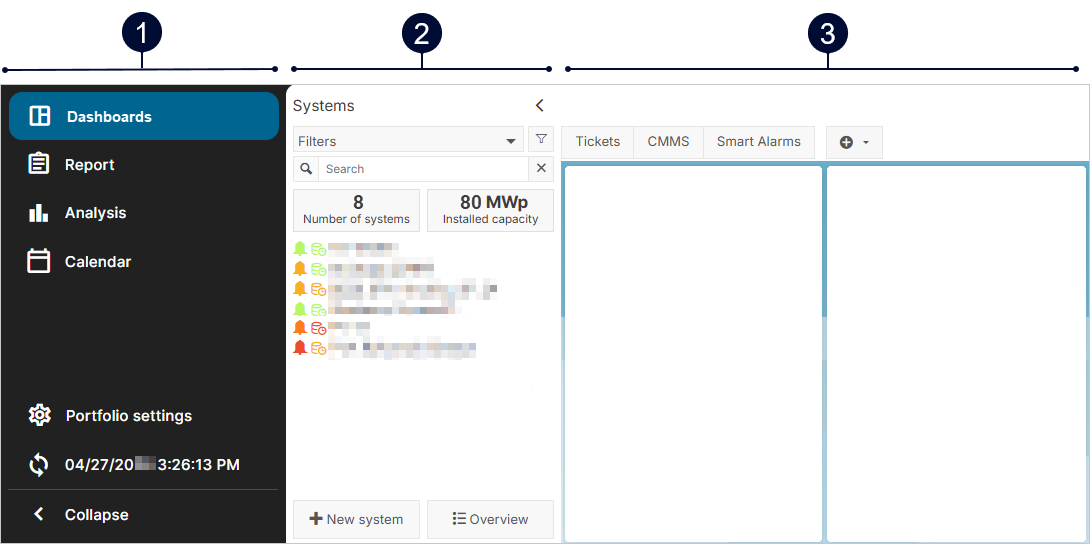Open the Filters dropdown
1090x544 pixels.
(408, 141)
